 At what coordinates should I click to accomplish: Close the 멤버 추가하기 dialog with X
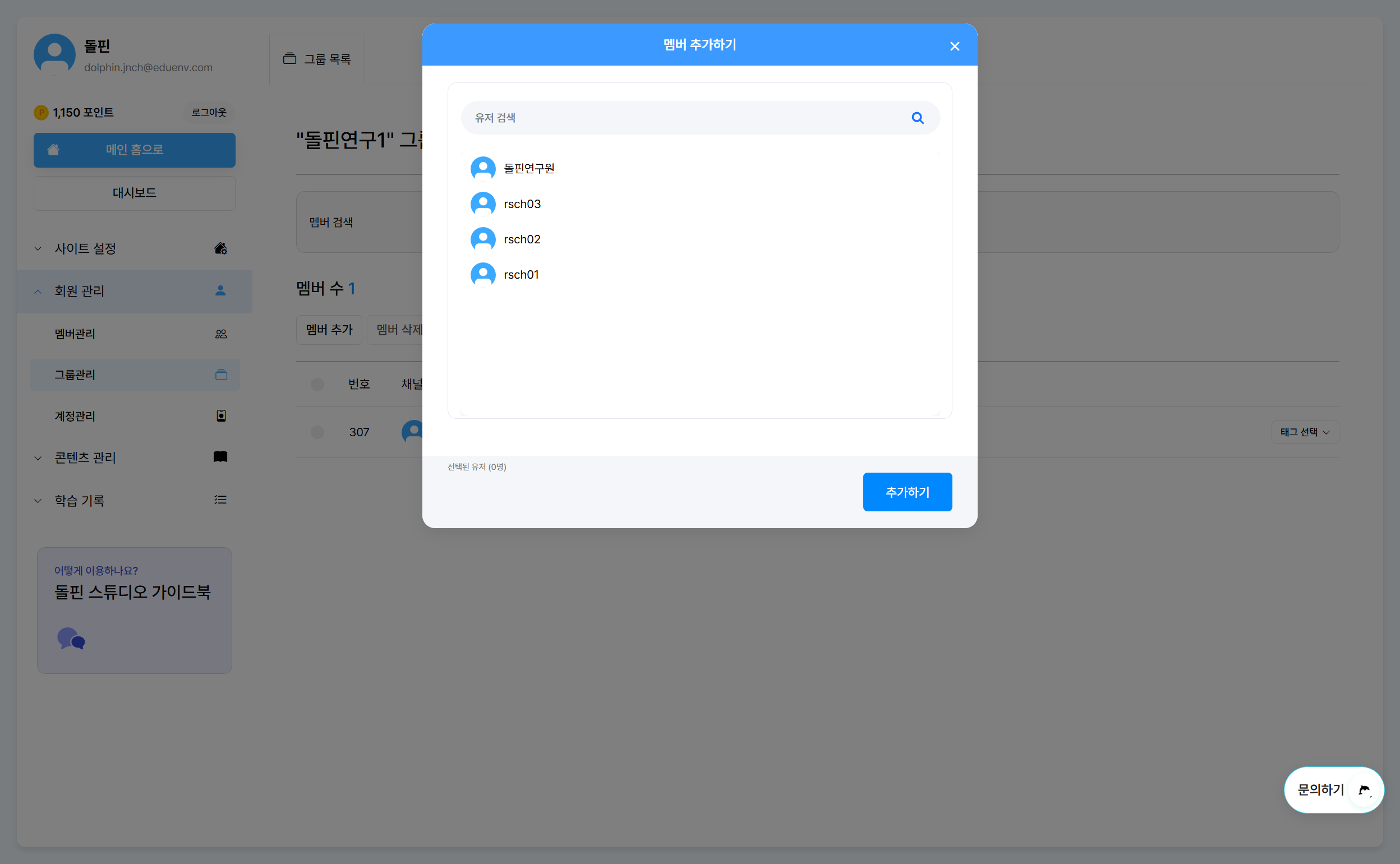point(954,47)
